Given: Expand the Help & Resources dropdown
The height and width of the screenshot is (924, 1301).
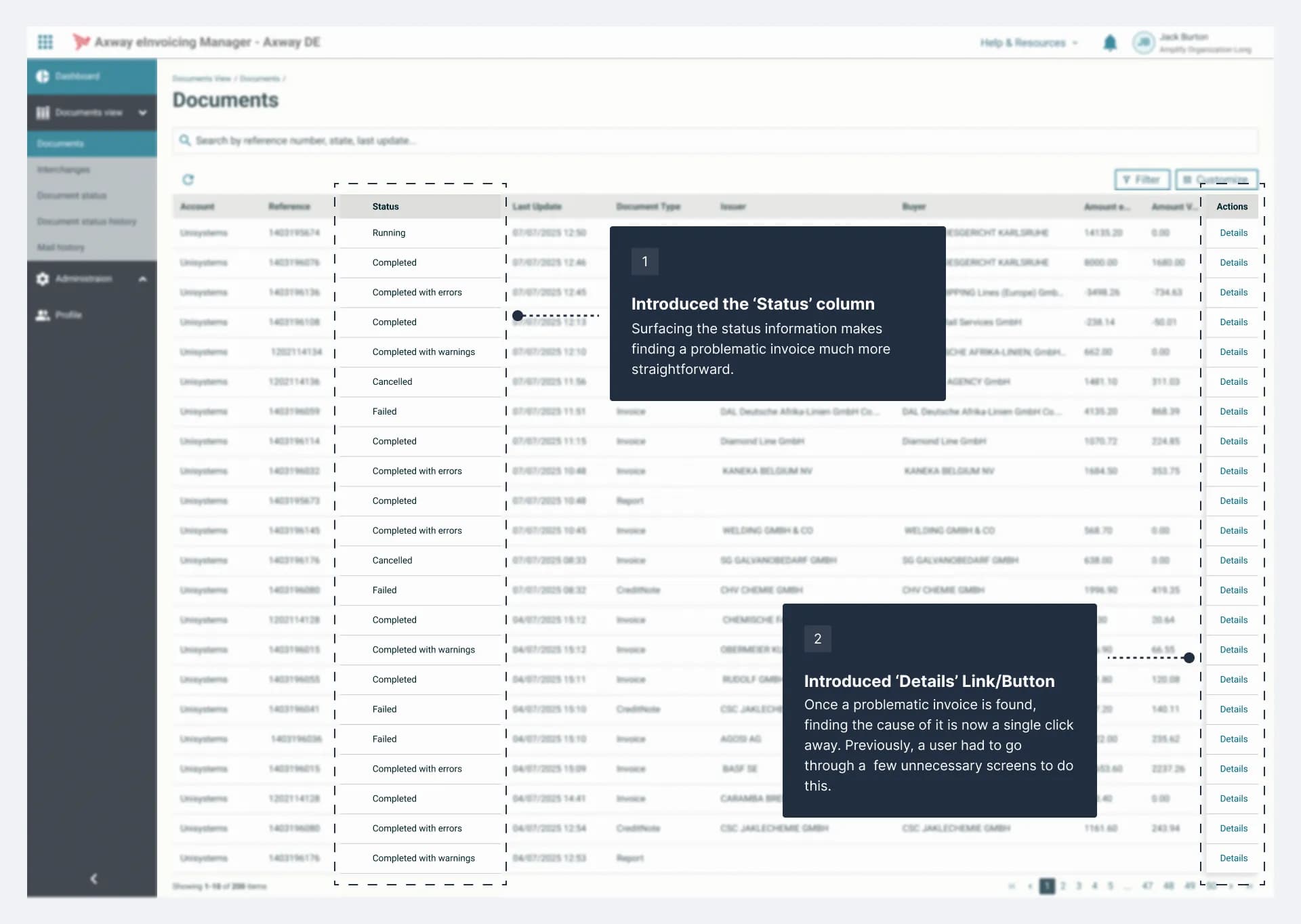Looking at the screenshot, I should pyautogui.click(x=1029, y=43).
